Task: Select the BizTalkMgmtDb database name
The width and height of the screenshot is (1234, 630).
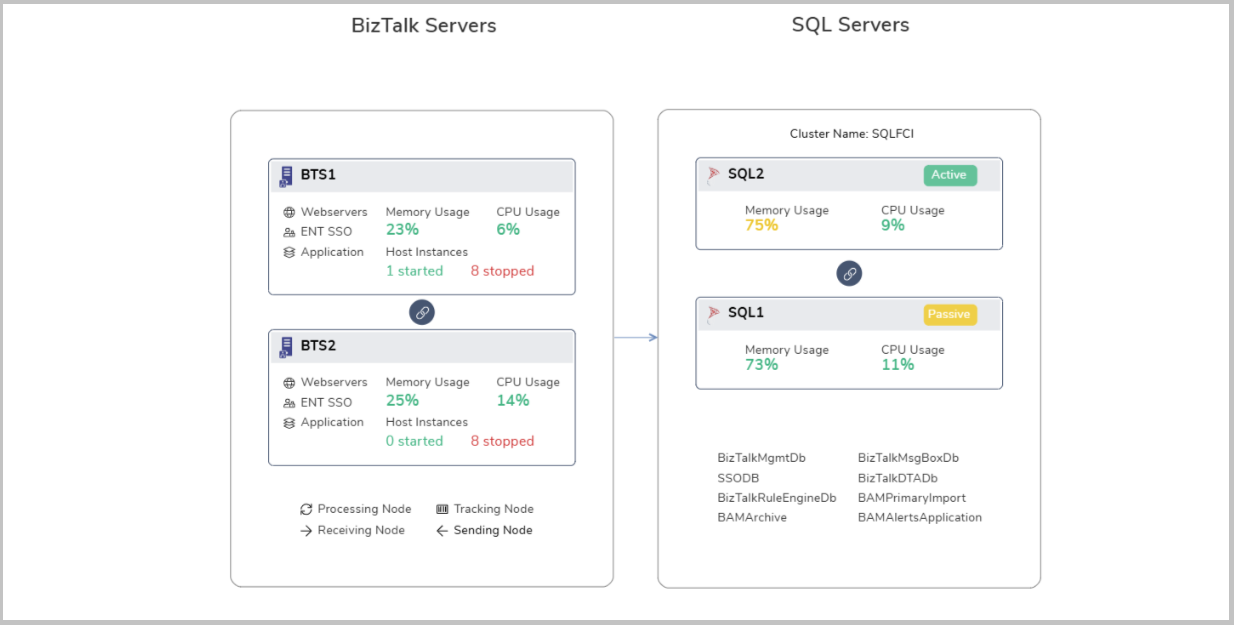Action: (x=761, y=458)
